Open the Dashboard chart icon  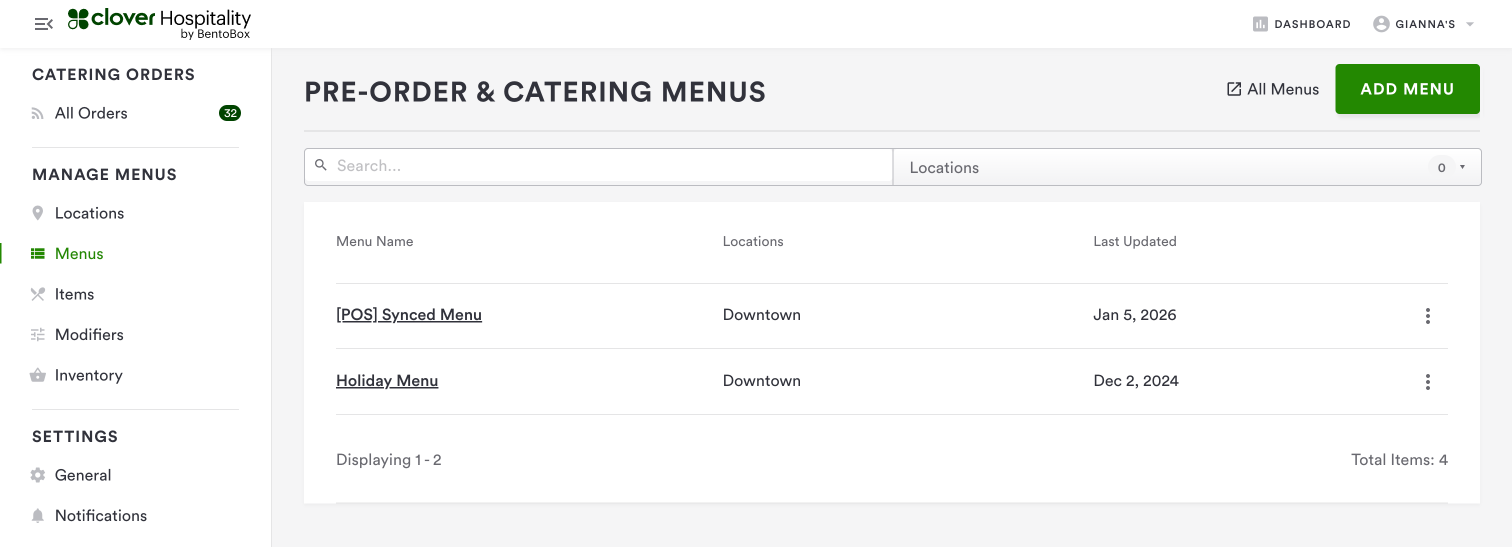click(x=1260, y=24)
